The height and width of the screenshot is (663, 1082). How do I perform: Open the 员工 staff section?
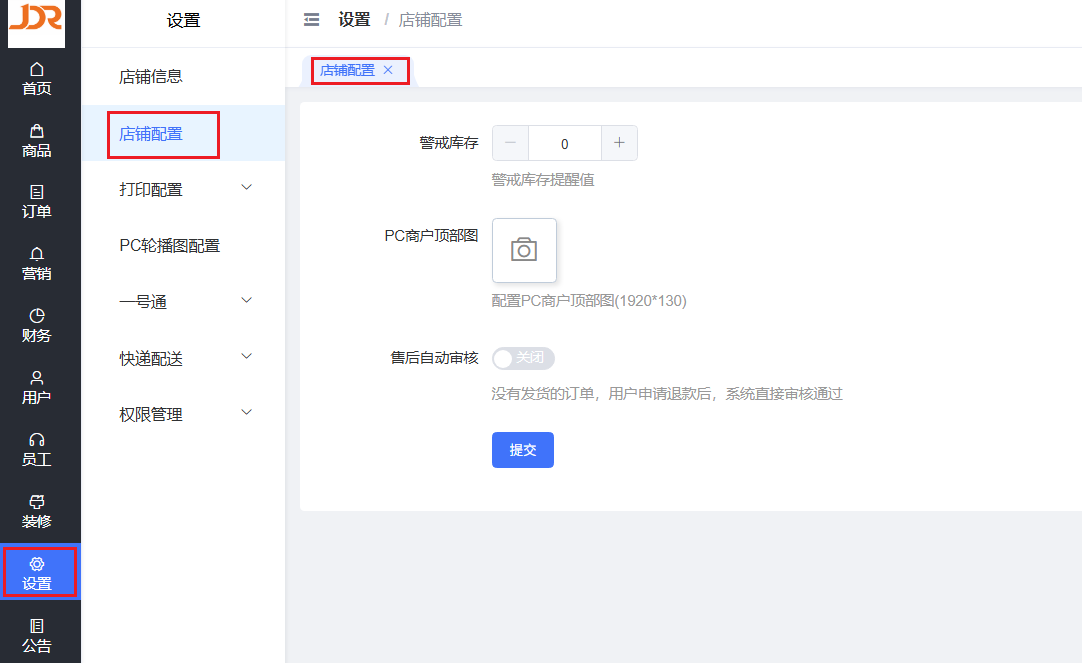[37, 451]
